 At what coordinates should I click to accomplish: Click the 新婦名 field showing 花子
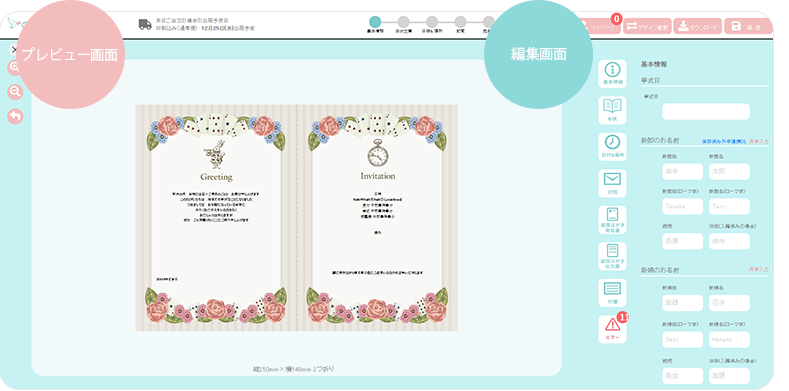pos(729,303)
